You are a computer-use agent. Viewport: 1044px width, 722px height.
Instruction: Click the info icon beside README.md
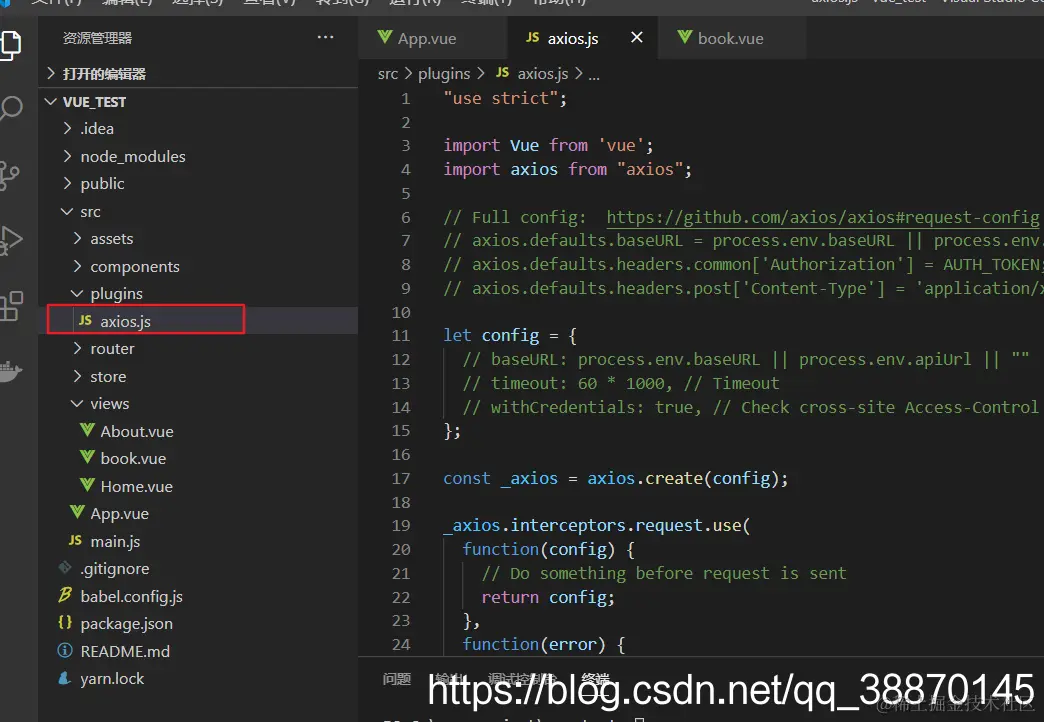tap(65, 650)
